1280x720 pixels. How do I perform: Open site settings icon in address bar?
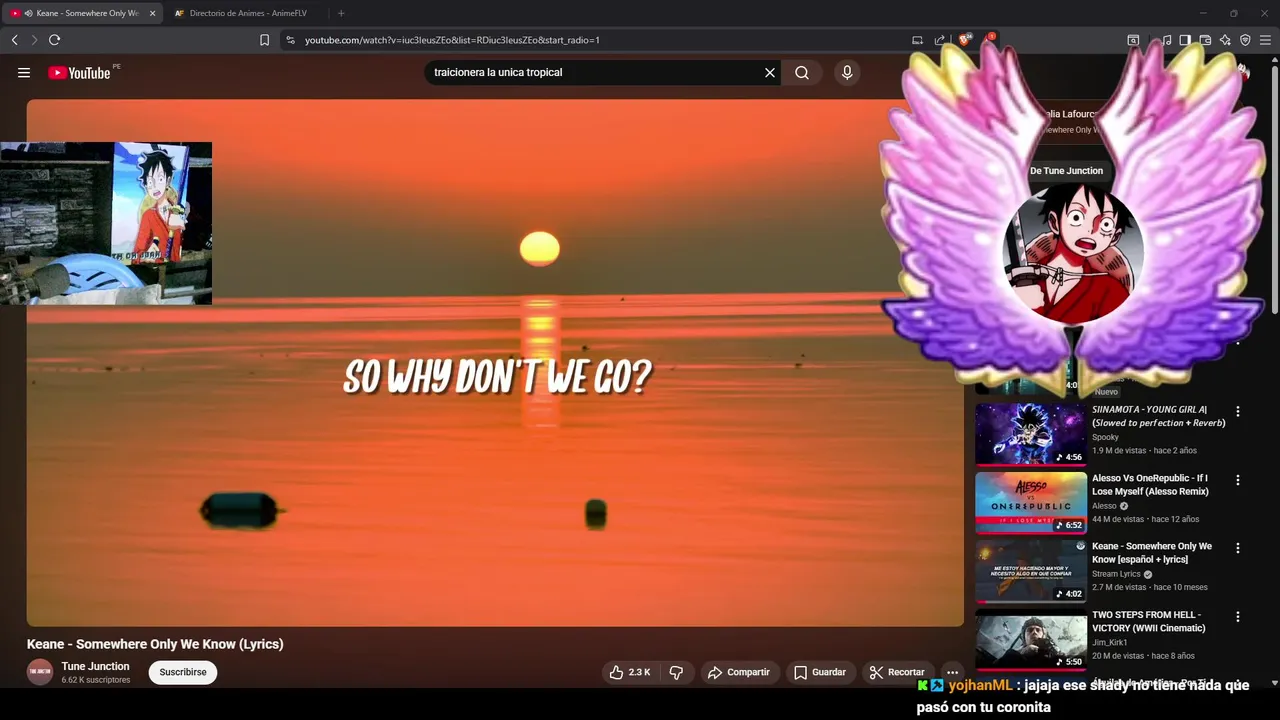coord(290,40)
